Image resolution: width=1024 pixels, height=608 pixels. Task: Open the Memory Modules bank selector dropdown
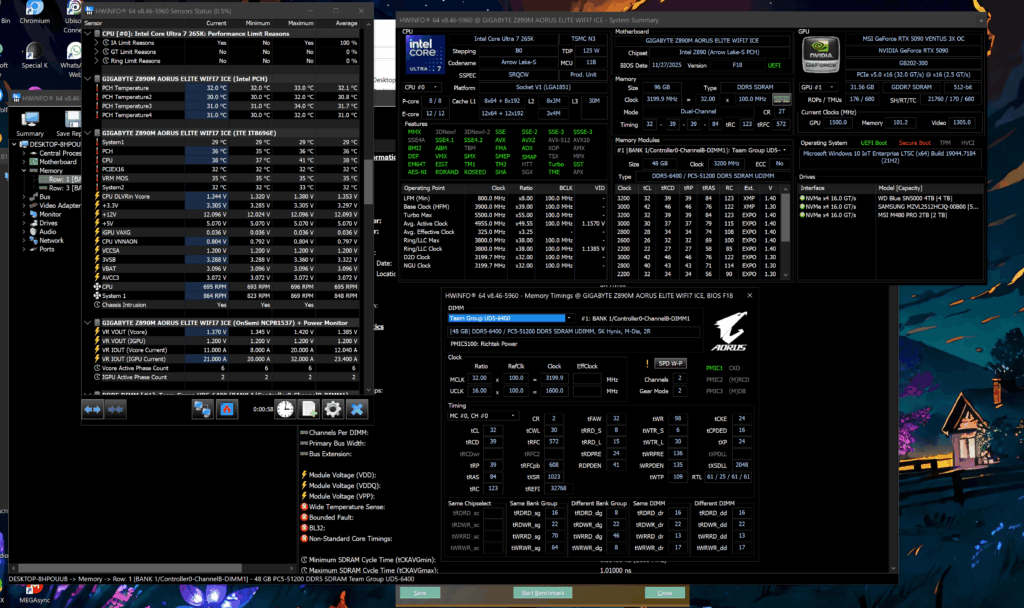pos(701,150)
